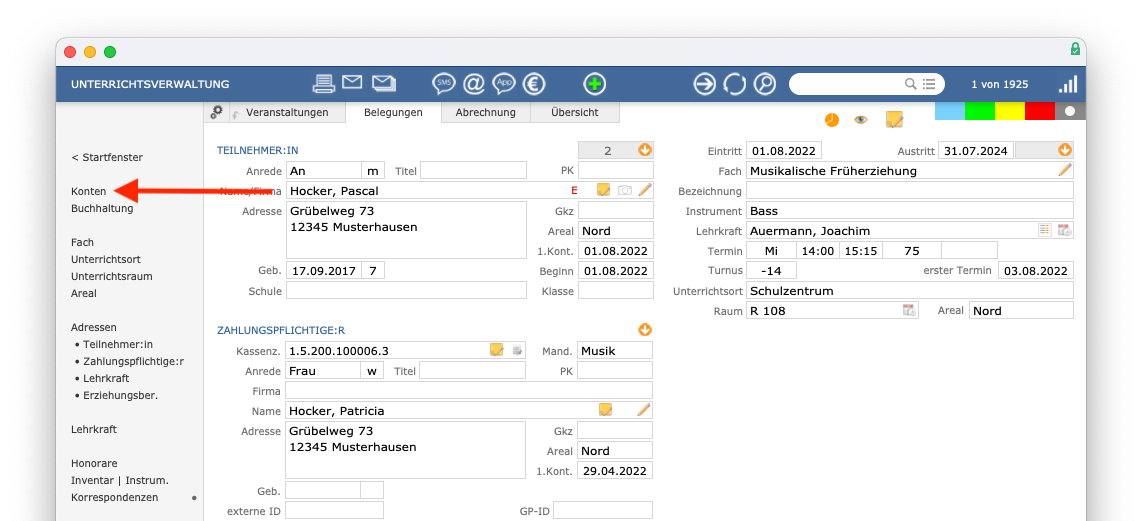Click the Eintritt date field 01.08.2022

point(784,151)
